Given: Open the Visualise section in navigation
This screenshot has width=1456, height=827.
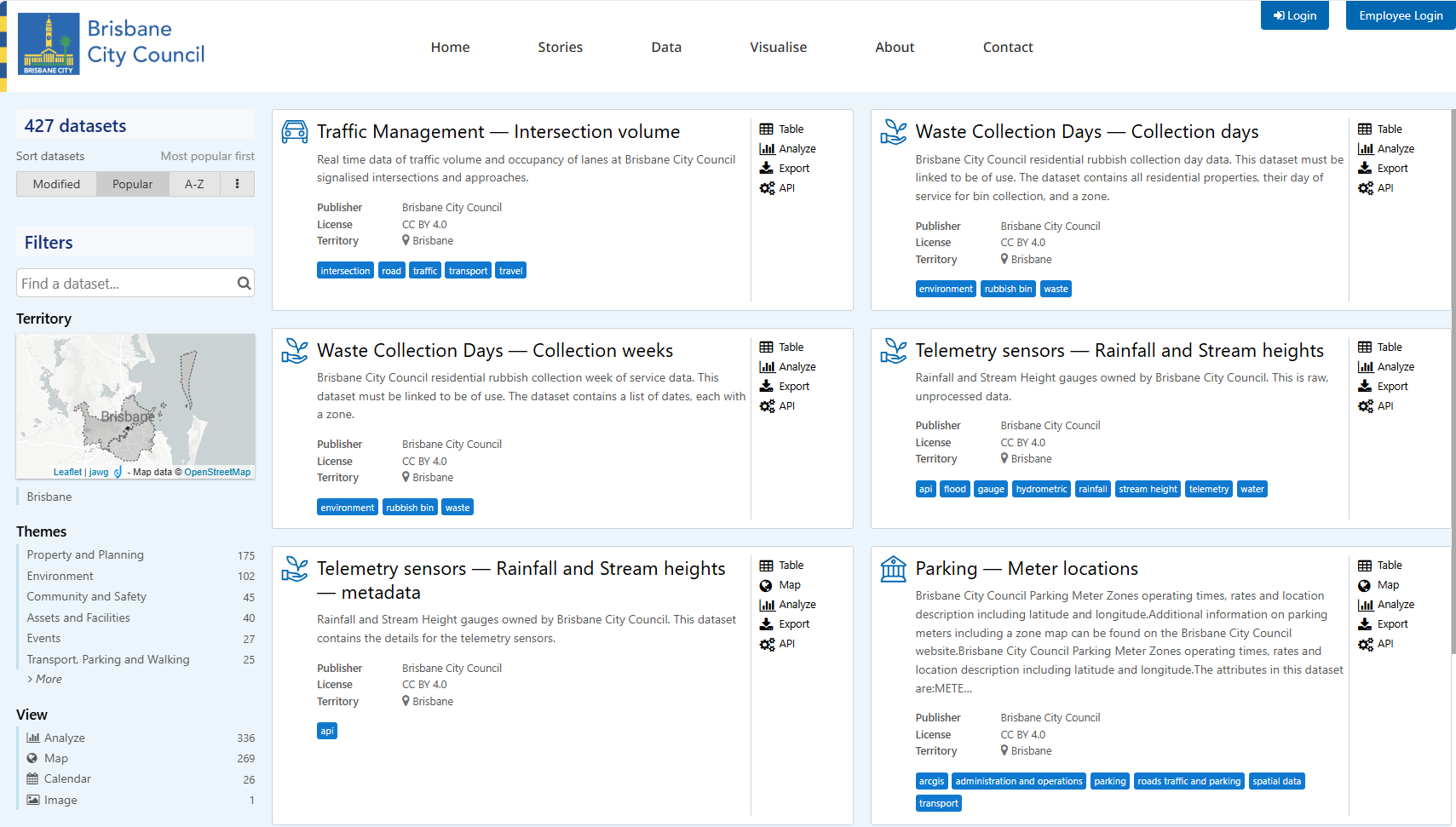Looking at the screenshot, I should click(778, 47).
